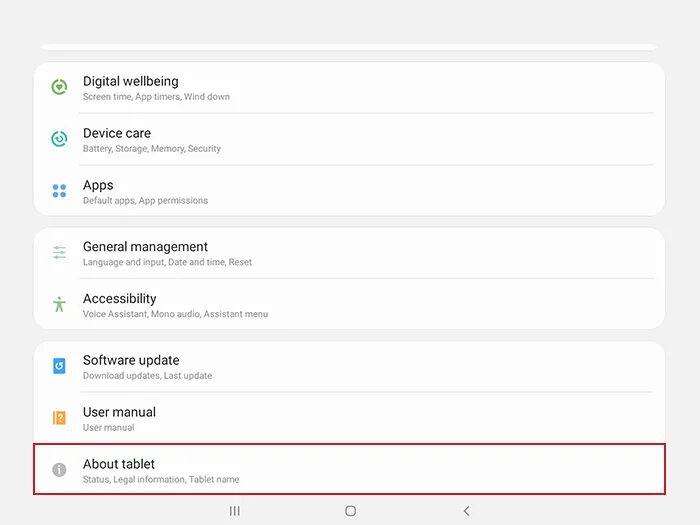Tap the General management sliders icon
The height and width of the screenshot is (525, 700).
click(59, 253)
